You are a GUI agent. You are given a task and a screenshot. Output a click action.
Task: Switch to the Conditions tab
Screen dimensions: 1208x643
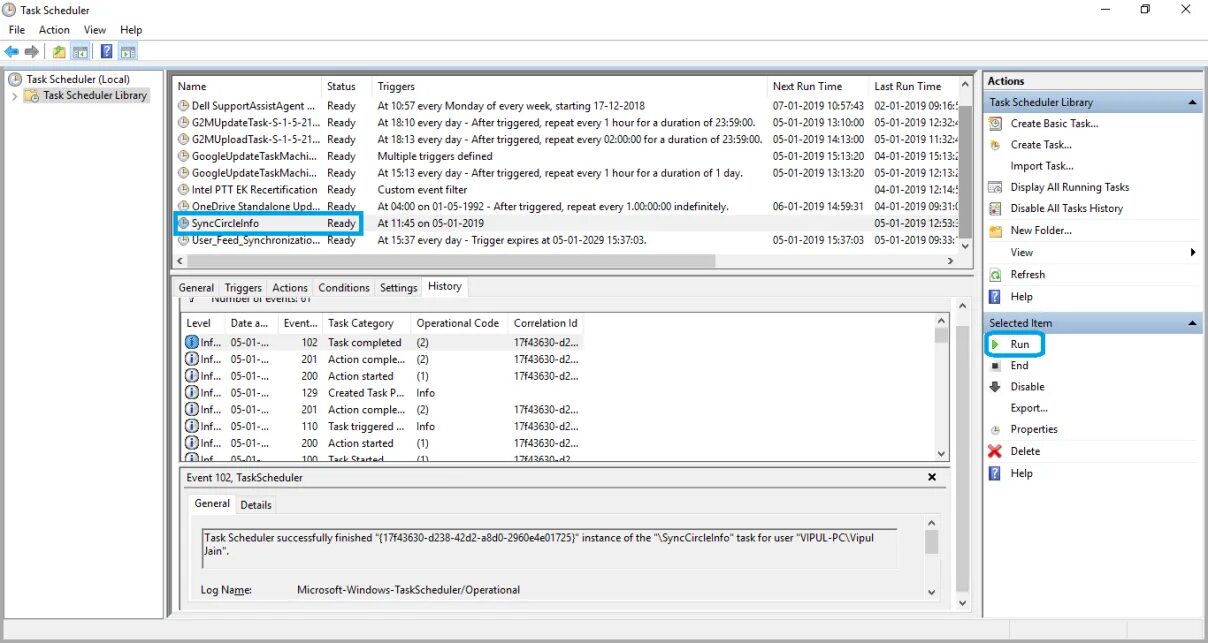(344, 288)
